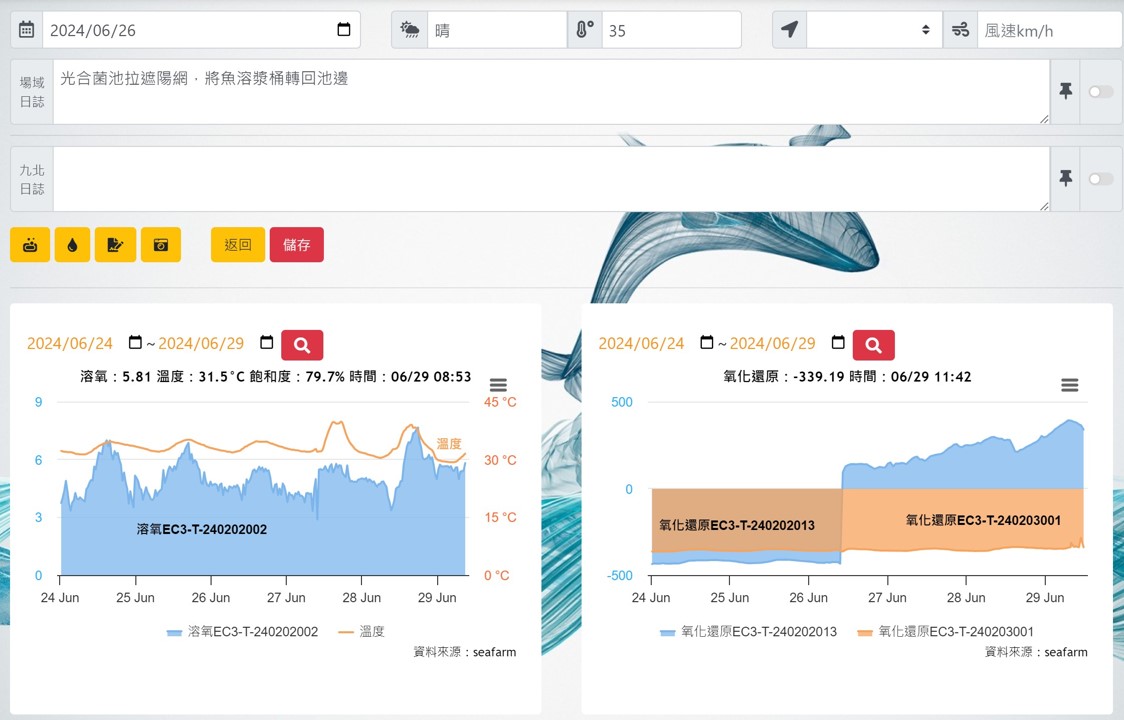Pin the 場域日誌 log entry

tap(1065, 92)
